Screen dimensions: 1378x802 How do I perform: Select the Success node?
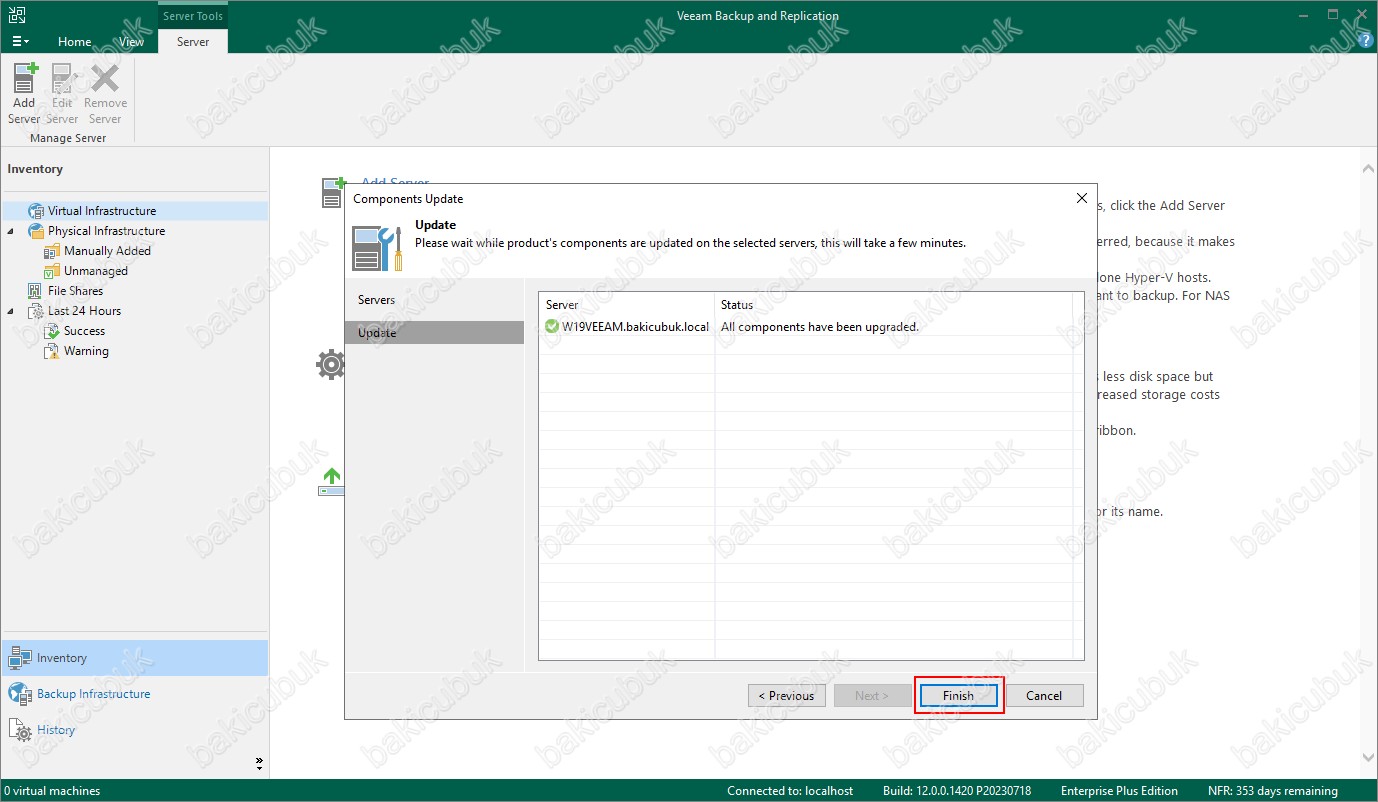(84, 331)
